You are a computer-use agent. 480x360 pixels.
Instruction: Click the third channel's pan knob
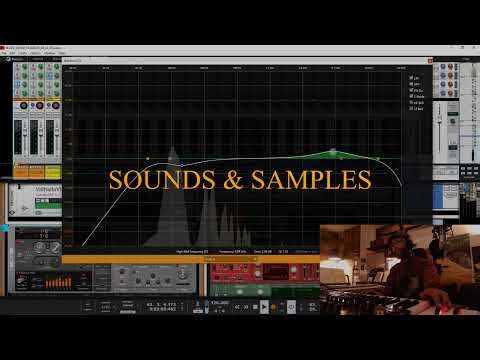pyautogui.click(x=56, y=106)
